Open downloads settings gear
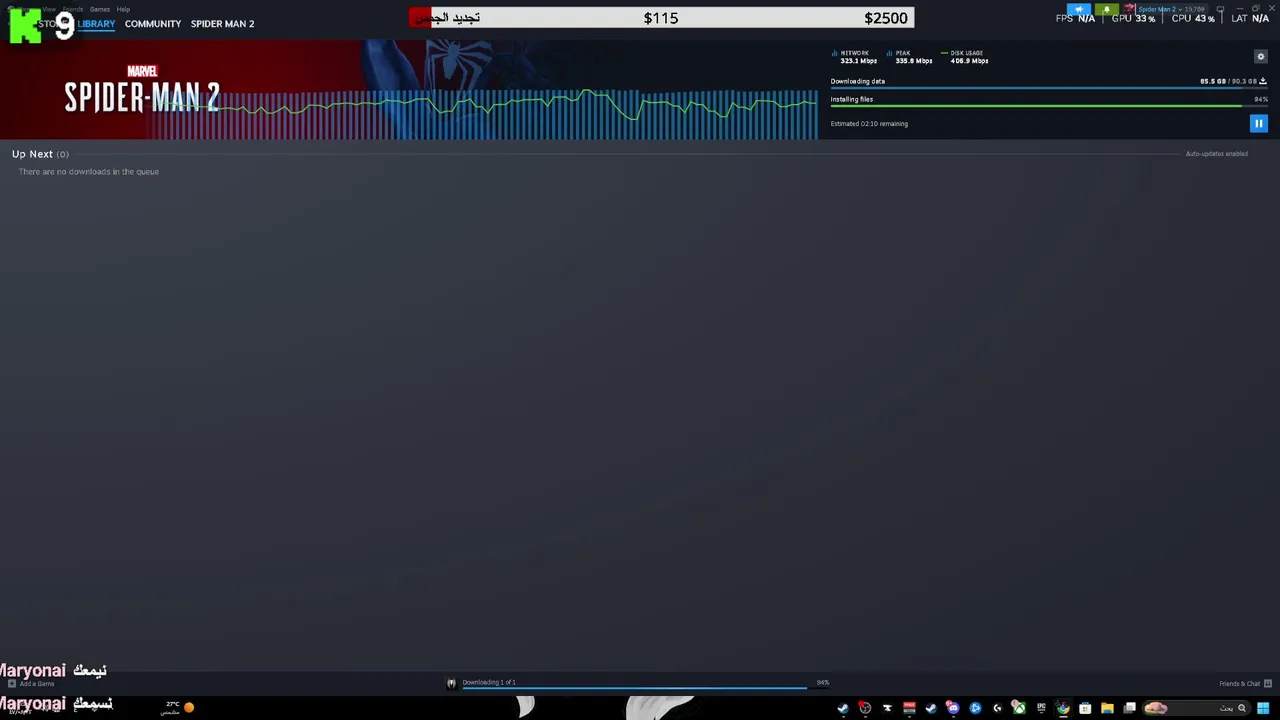 point(1260,57)
